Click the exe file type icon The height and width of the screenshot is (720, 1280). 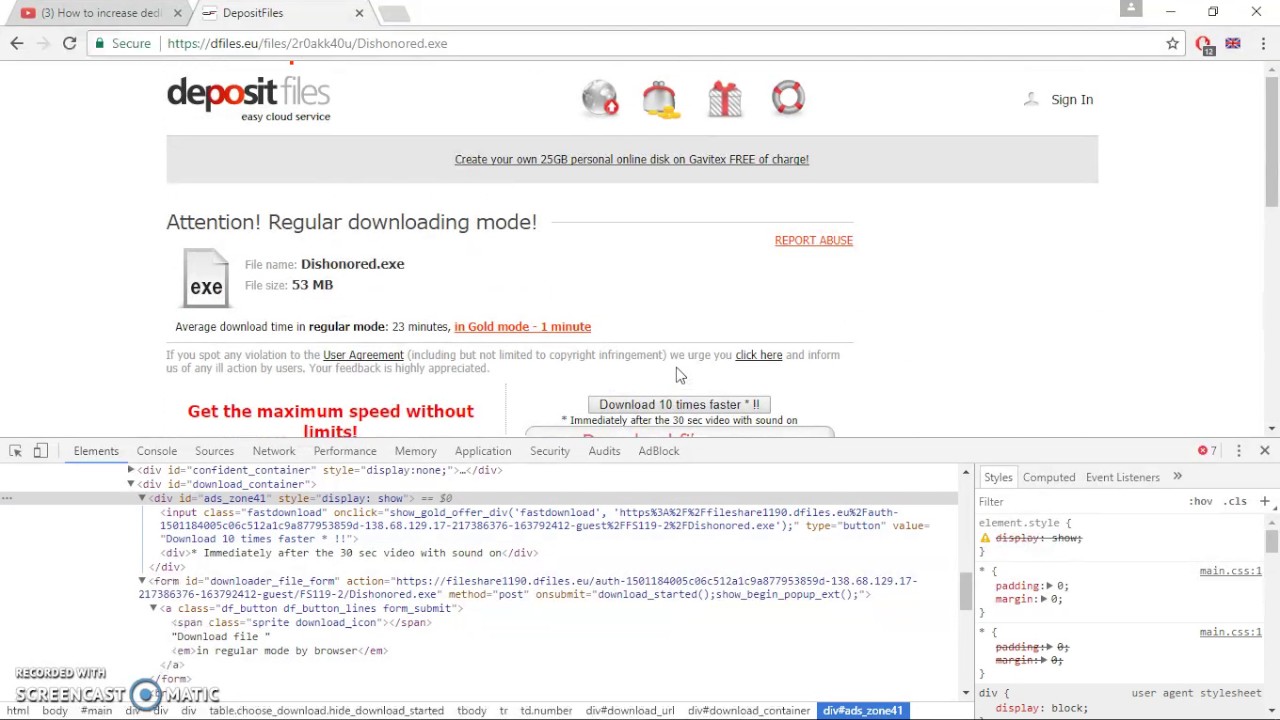(x=206, y=278)
